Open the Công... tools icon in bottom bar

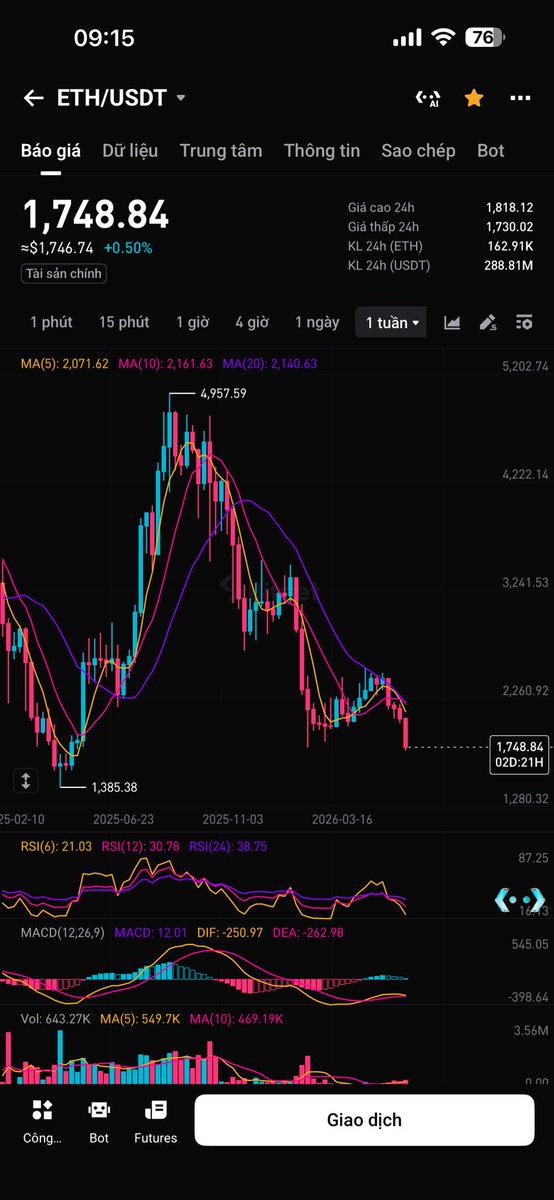tap(42, 1119)
